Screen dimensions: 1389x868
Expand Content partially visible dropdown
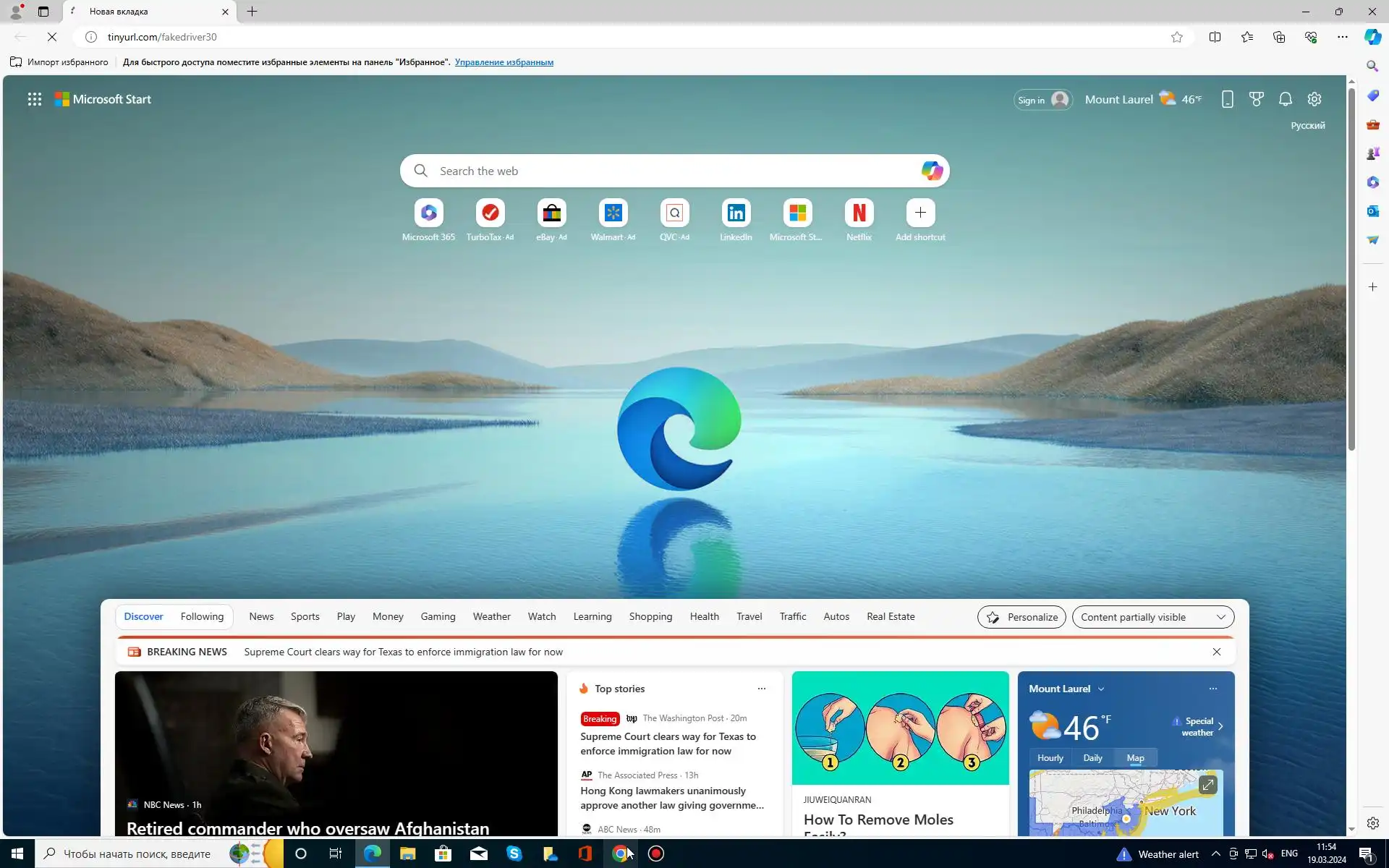pos(1152,617)
